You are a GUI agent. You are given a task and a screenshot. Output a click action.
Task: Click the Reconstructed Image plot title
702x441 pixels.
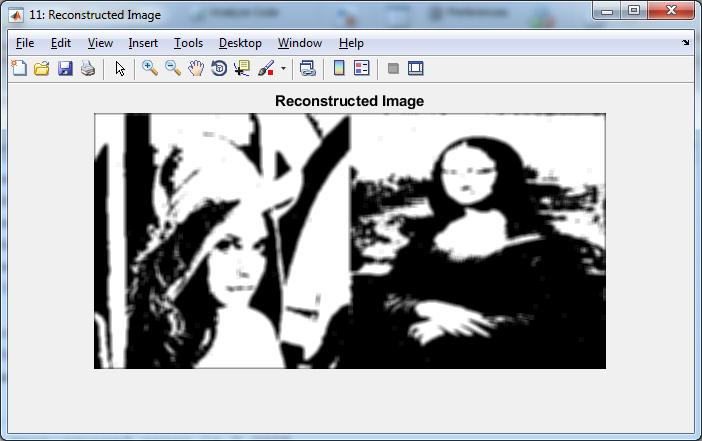click(349, 101)
